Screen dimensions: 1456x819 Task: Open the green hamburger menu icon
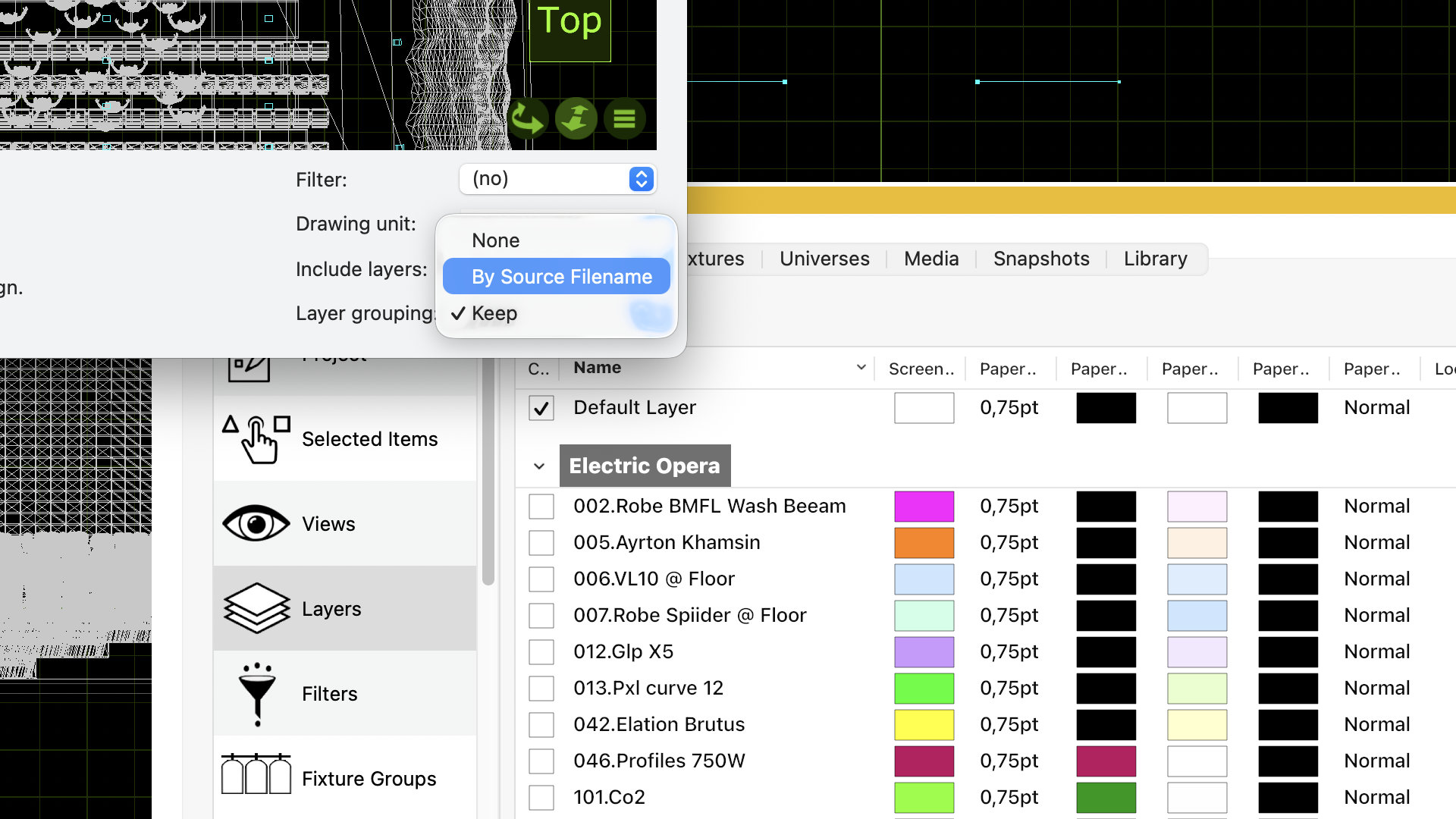coord(624,119)
